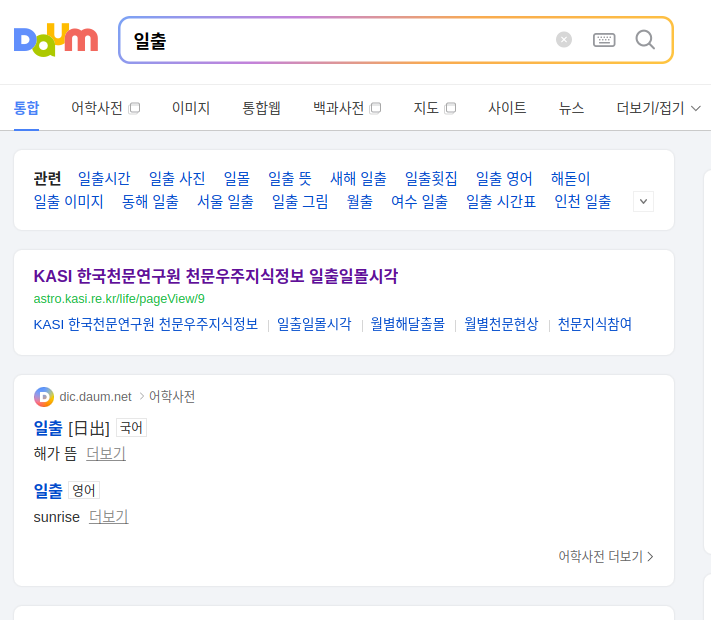Open the virtual keyboard icon

(x=604, y=40)
